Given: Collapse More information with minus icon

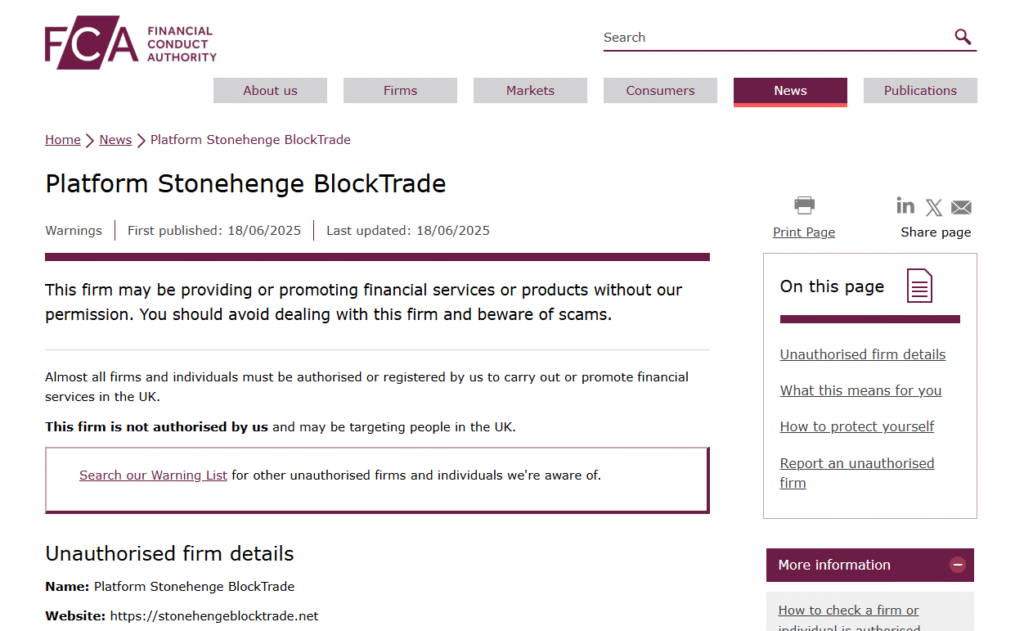Looking at the screenshot, I should (x=957, y=565).
